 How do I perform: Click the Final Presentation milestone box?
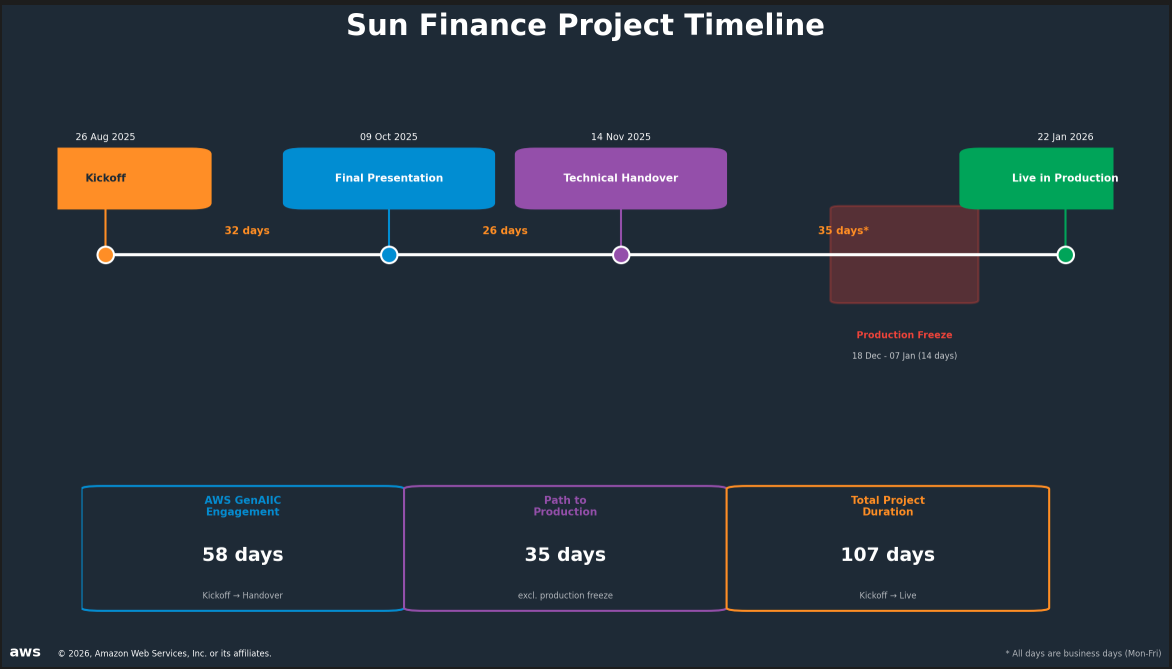click(389, 178)
